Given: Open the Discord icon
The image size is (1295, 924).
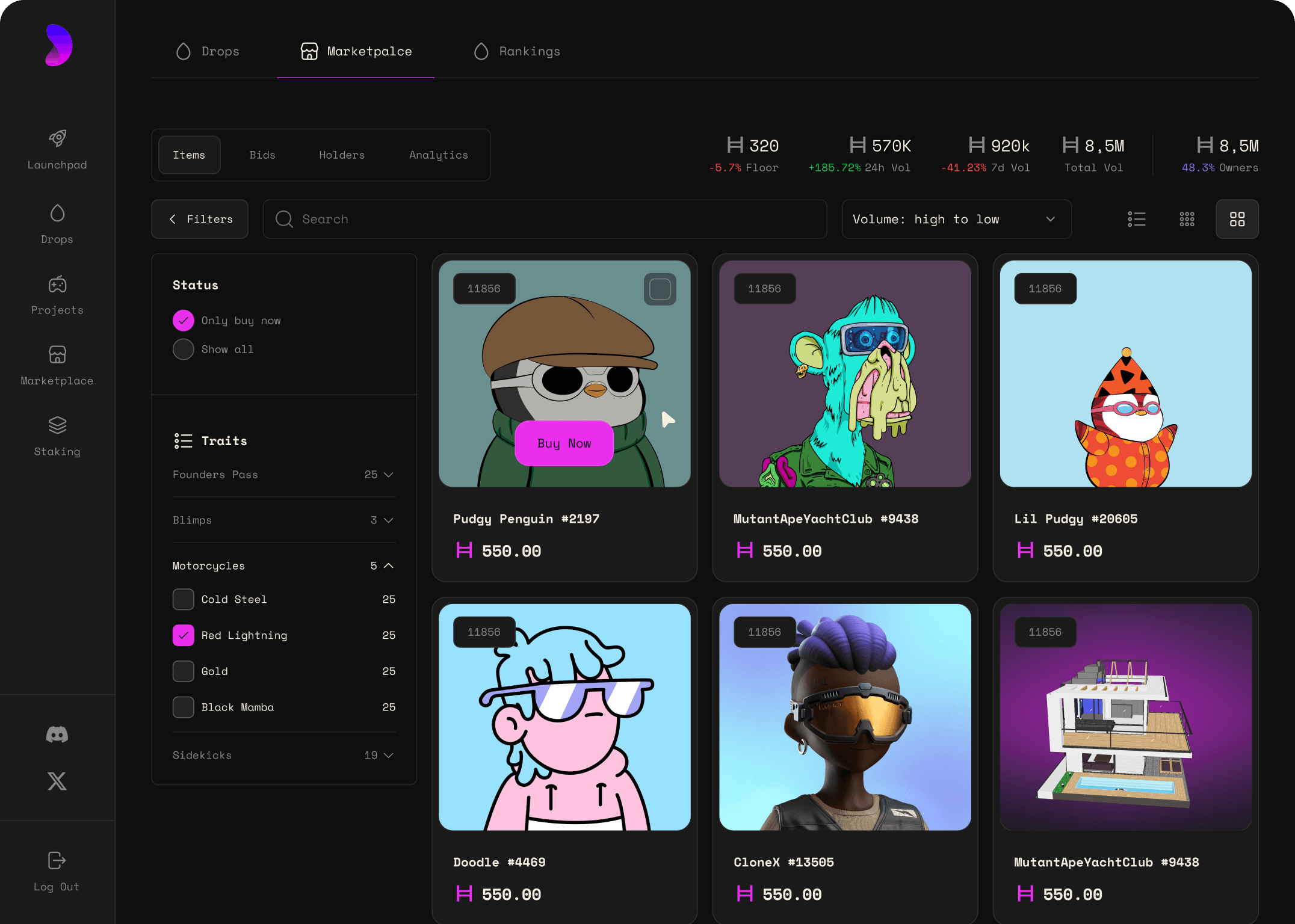Looking at the screenshot, I should pyautogui.click(x=57, y=735).
